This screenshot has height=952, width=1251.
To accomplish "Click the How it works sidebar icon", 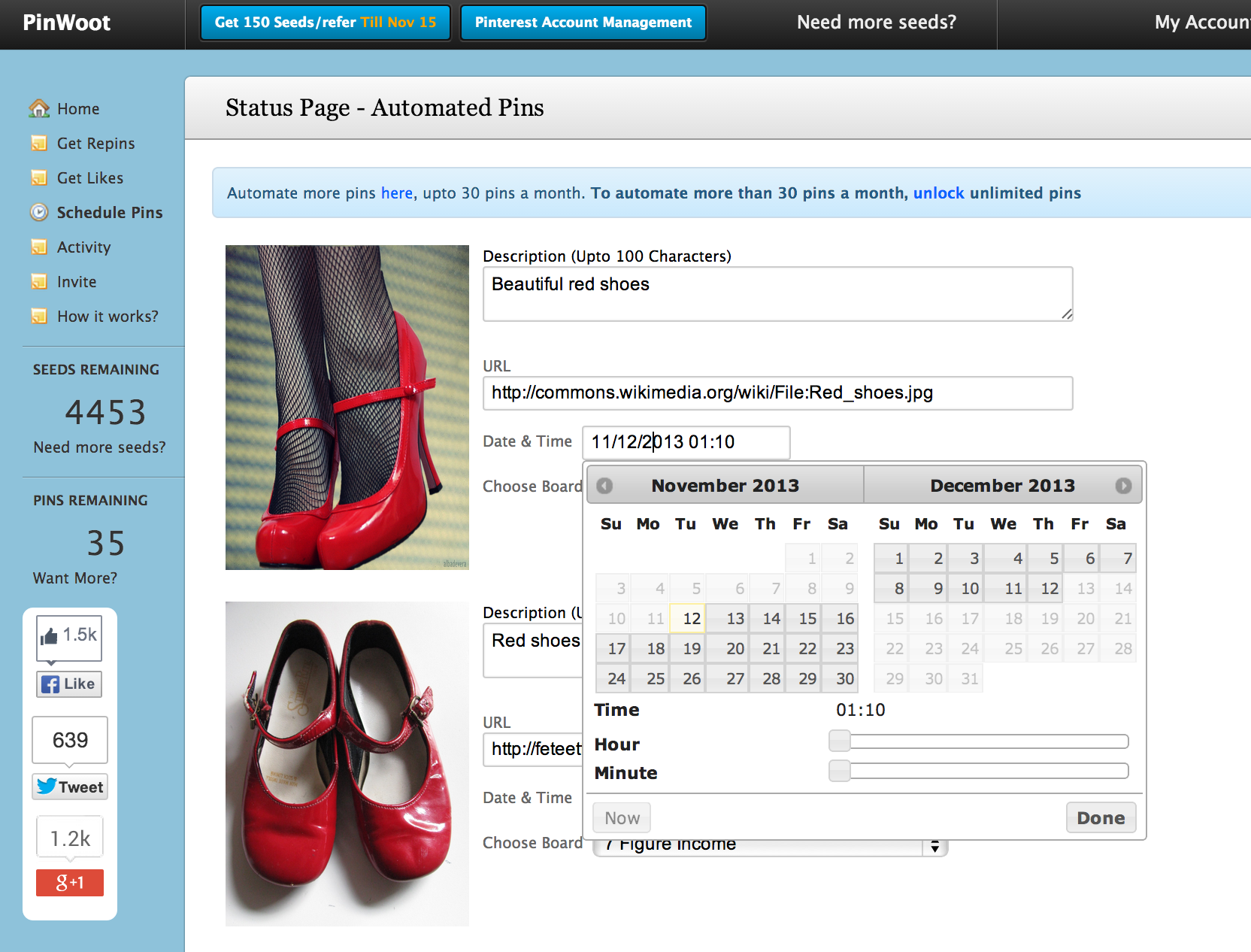I will pos(39,317).
